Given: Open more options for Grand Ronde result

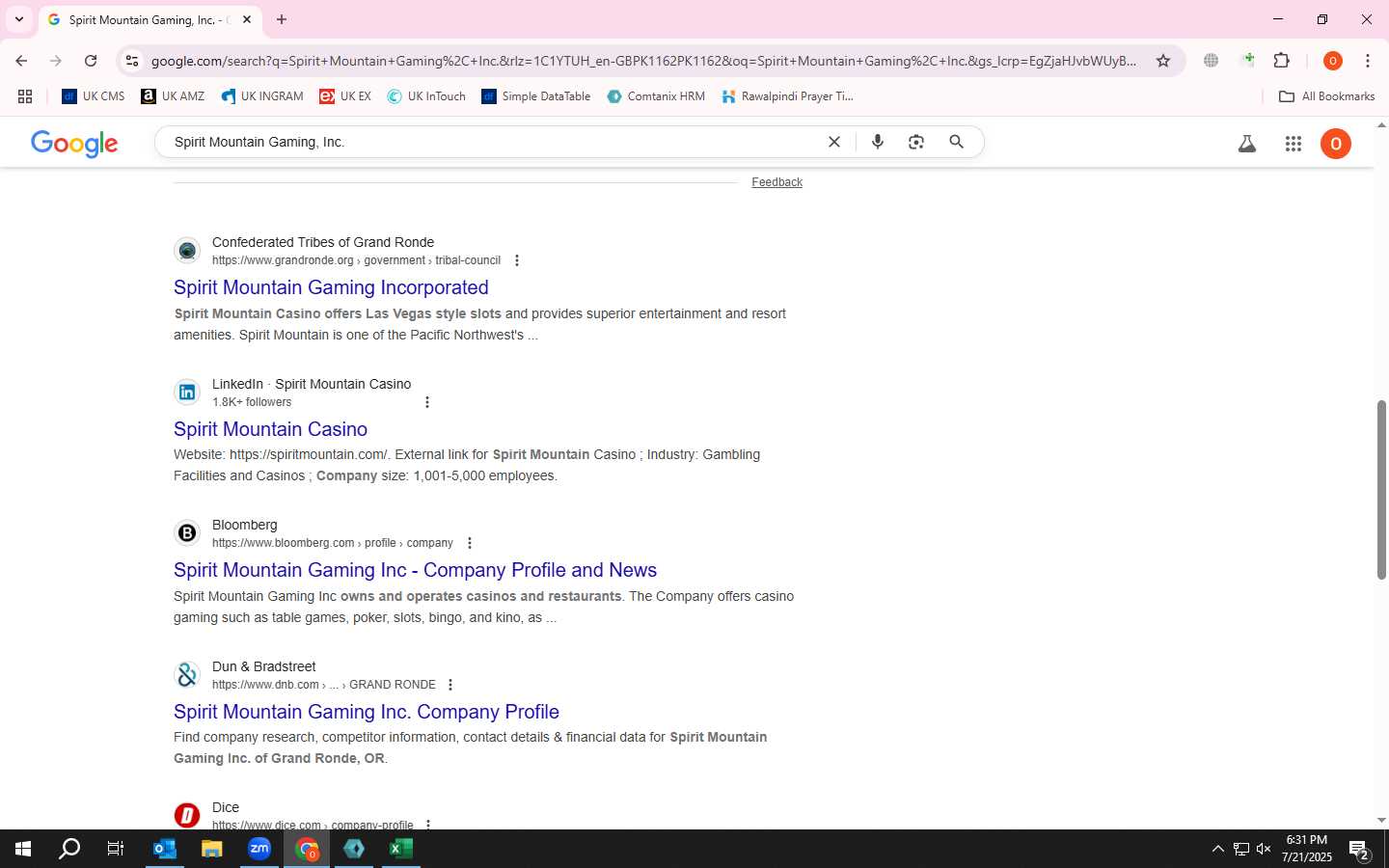Looking at the screenshot, I should (x=517, y=260).
